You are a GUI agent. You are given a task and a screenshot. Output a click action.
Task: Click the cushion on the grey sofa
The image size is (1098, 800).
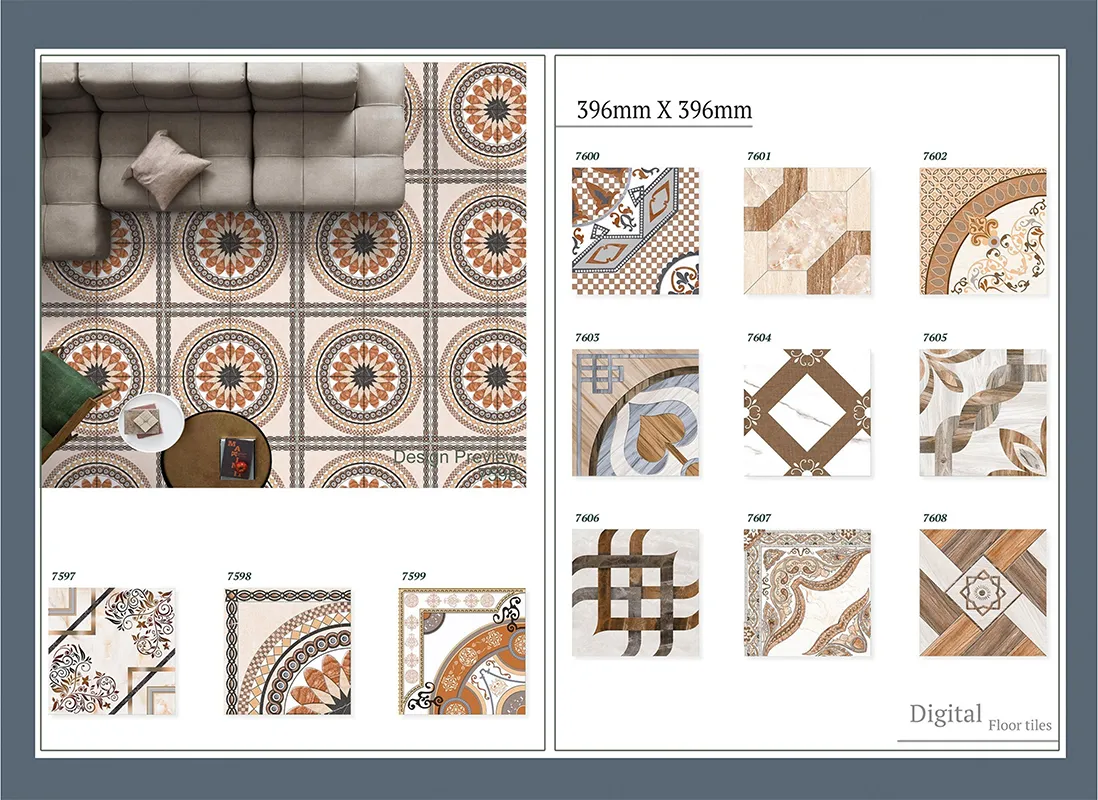point(167,170)
